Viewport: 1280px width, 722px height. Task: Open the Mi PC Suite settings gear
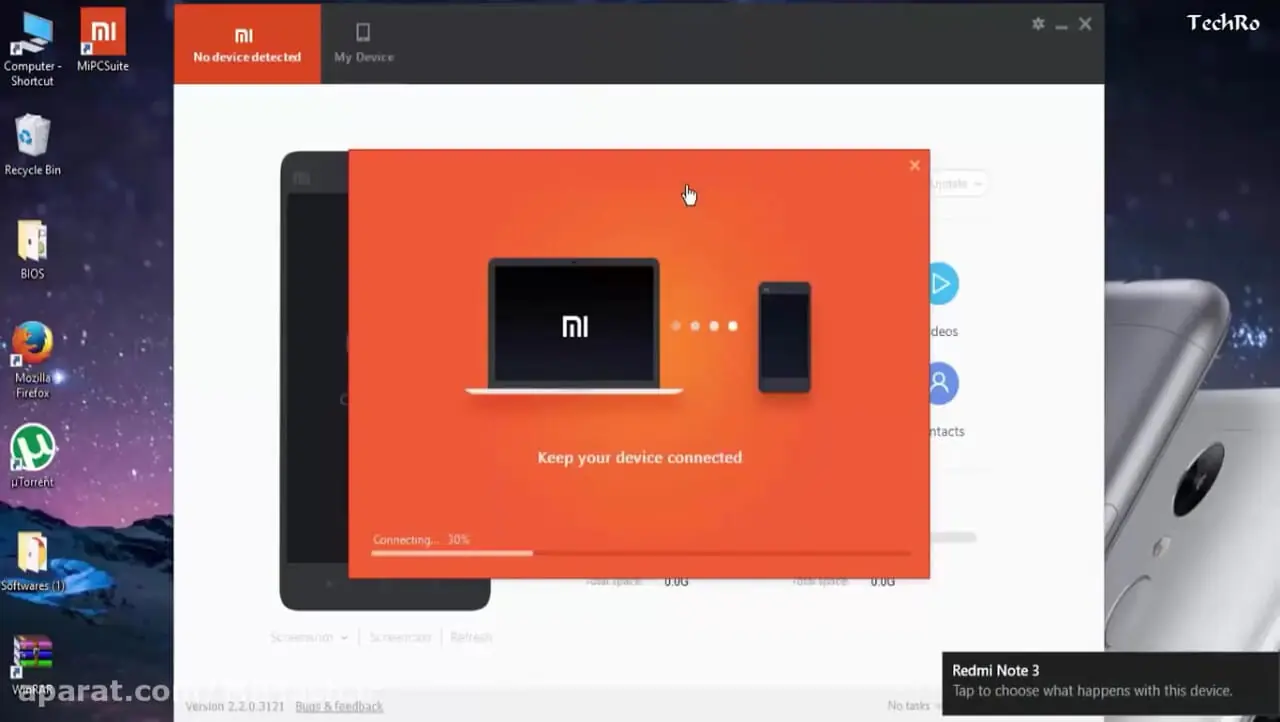1038,23
